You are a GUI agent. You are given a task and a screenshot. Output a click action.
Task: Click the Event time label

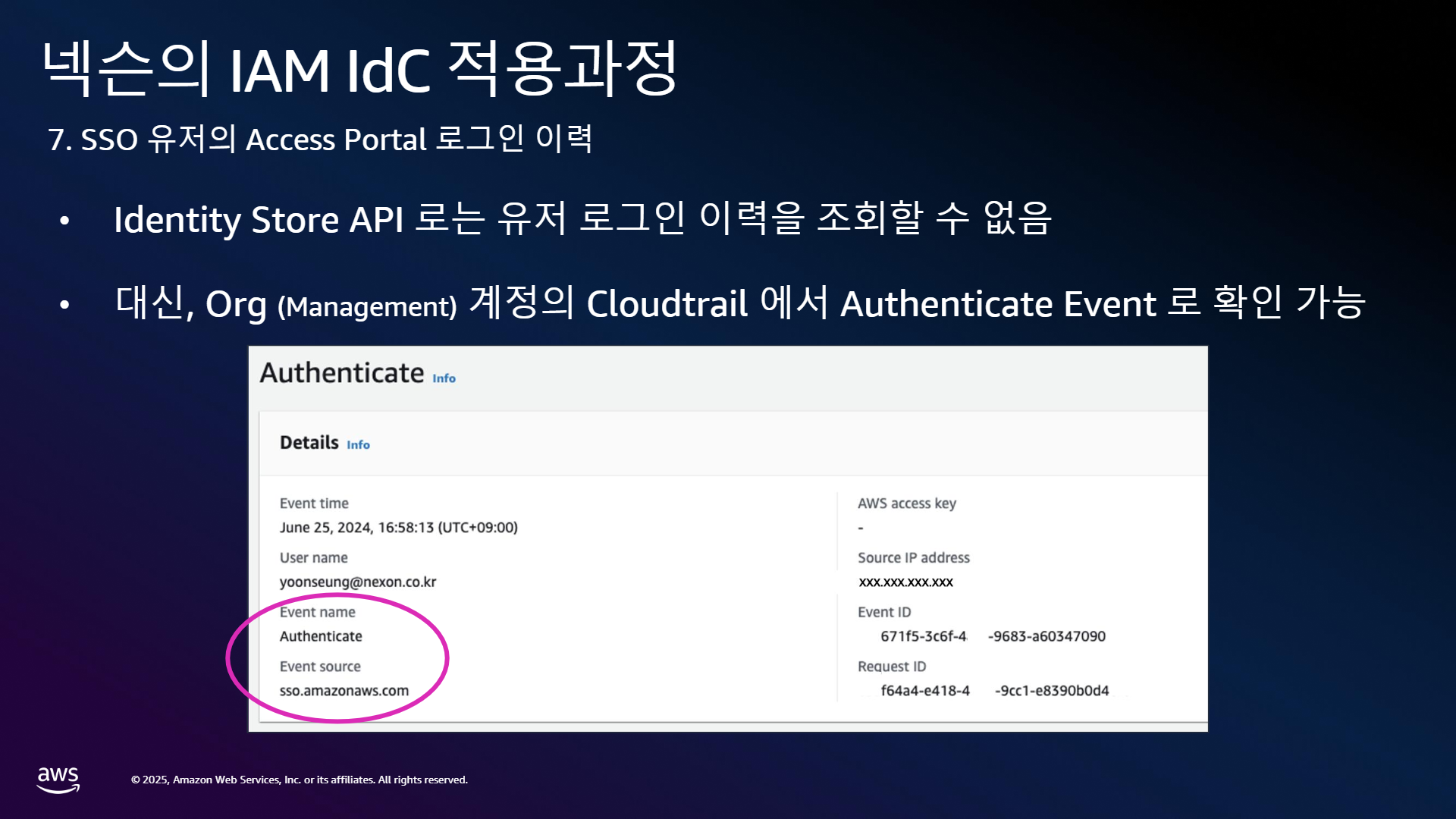pos(314,504)
